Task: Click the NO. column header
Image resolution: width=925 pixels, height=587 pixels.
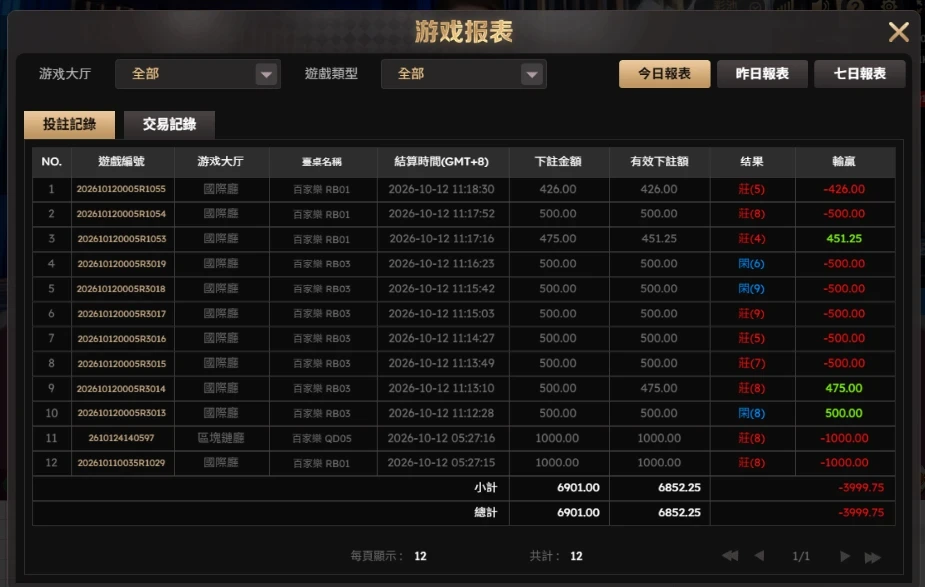Action: coord(51,162)
